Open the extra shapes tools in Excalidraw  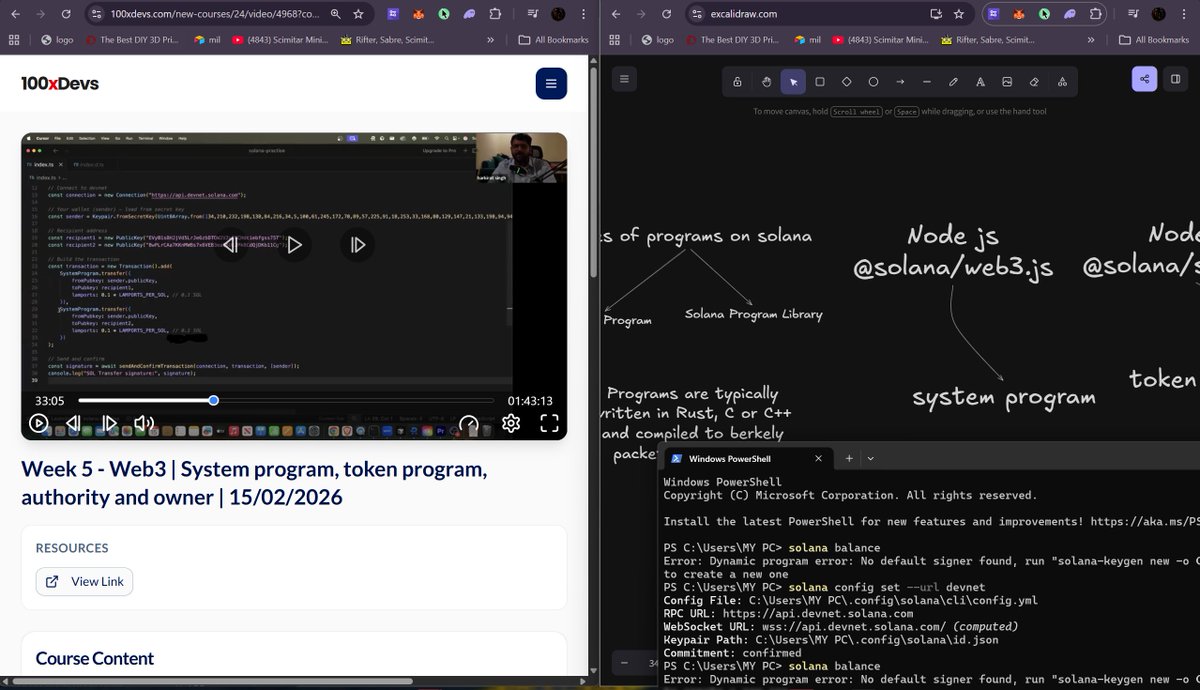1061,82
